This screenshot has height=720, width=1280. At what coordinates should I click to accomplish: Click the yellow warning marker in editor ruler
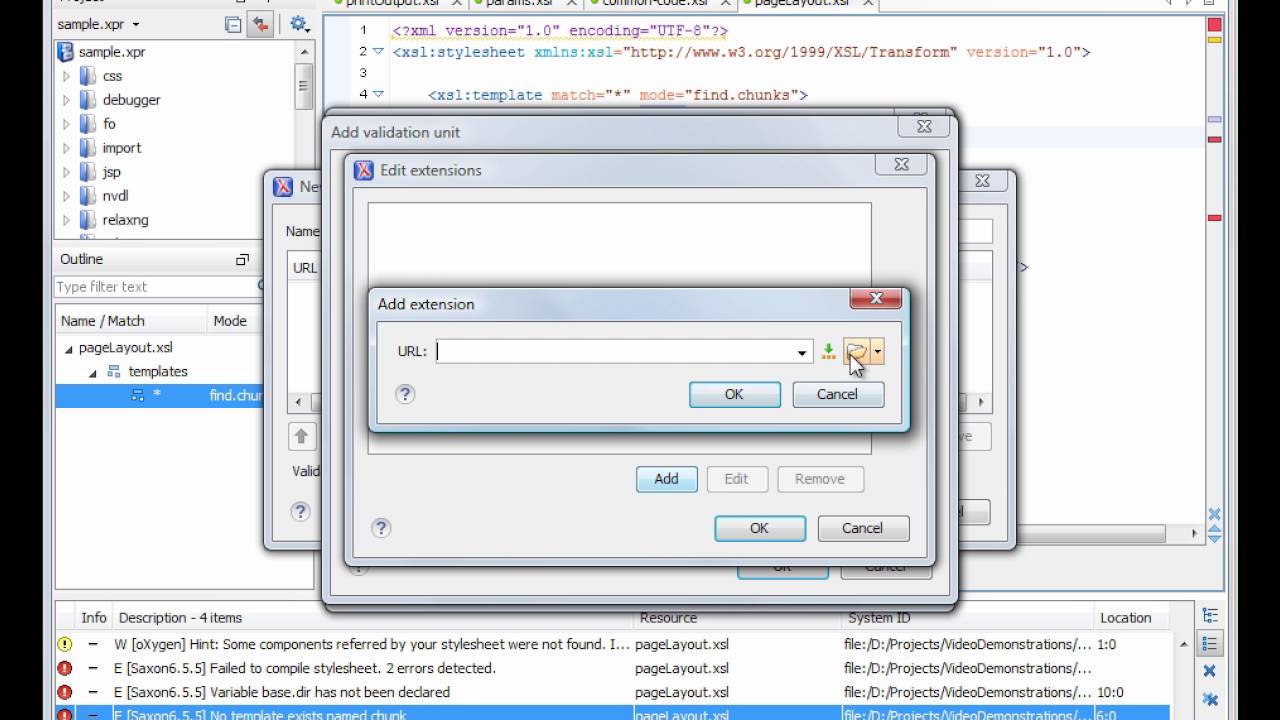point(1215,40)
